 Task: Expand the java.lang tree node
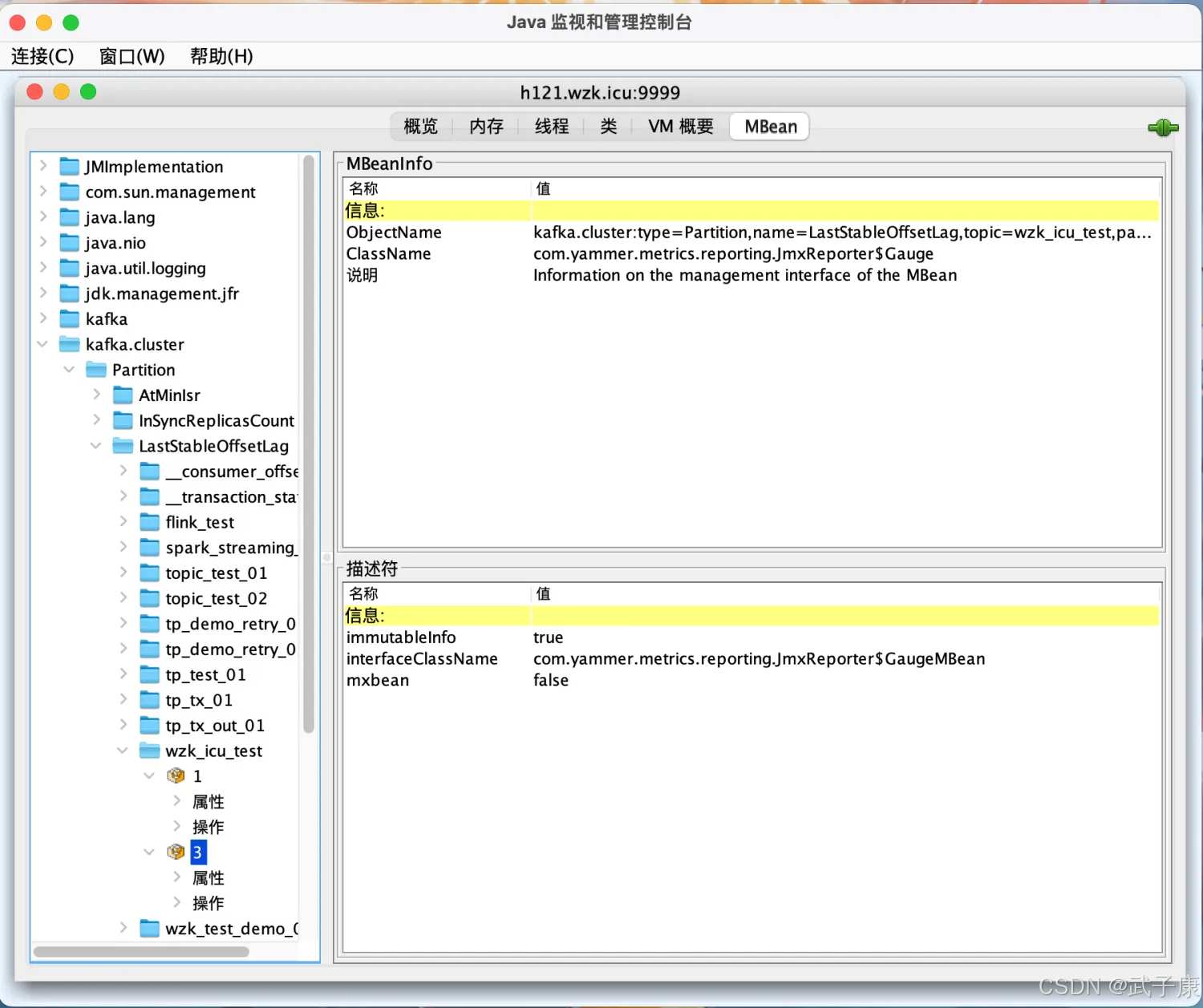(43, 217)
